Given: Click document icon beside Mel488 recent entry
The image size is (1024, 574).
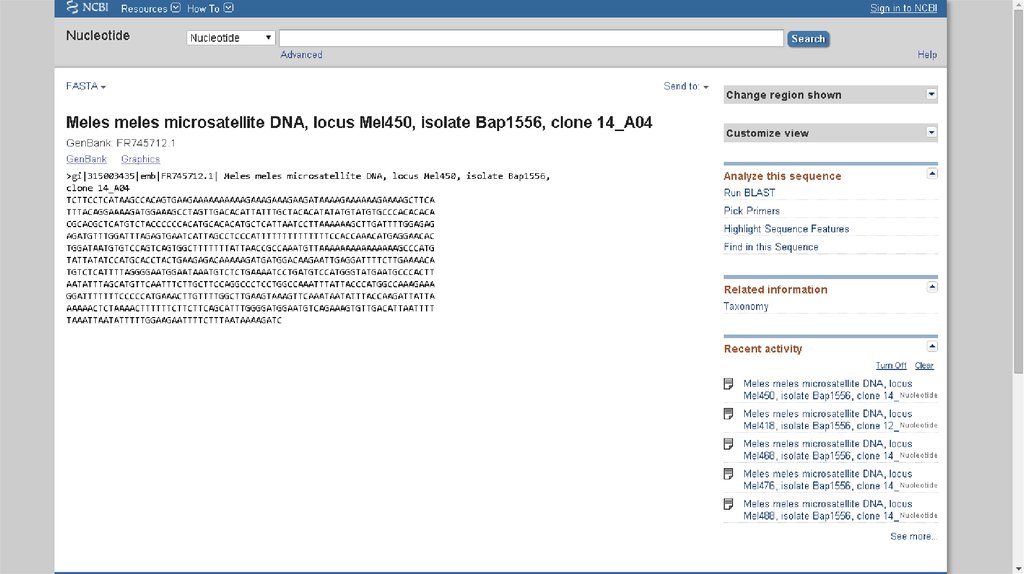Looking at the screenshot, I should 729,504.
